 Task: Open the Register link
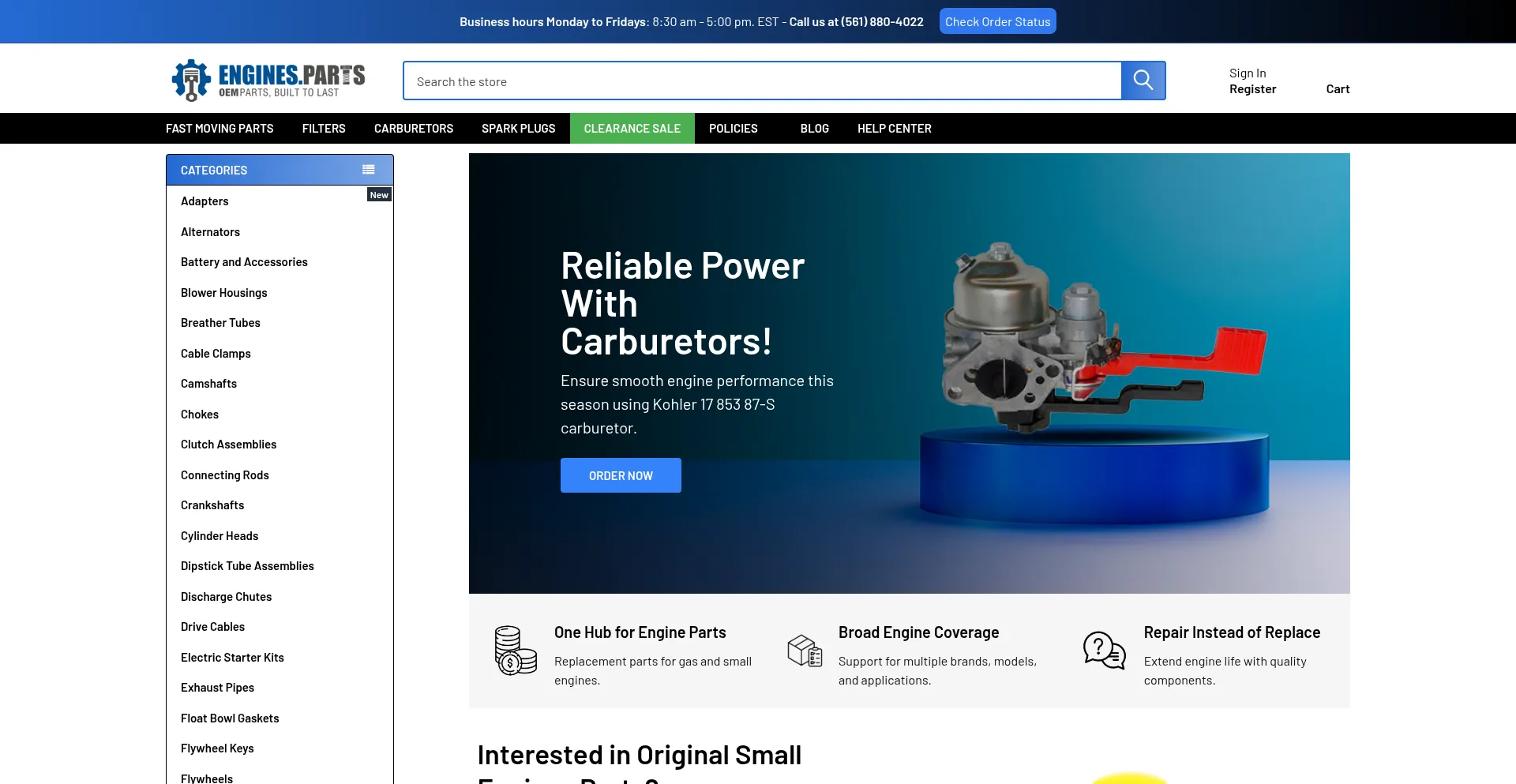tap(1251, 88)
